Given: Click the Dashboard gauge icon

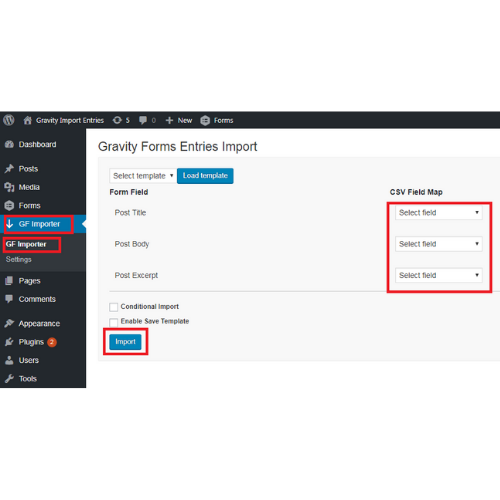Looking at the screenshot, I should click(9, 144).
